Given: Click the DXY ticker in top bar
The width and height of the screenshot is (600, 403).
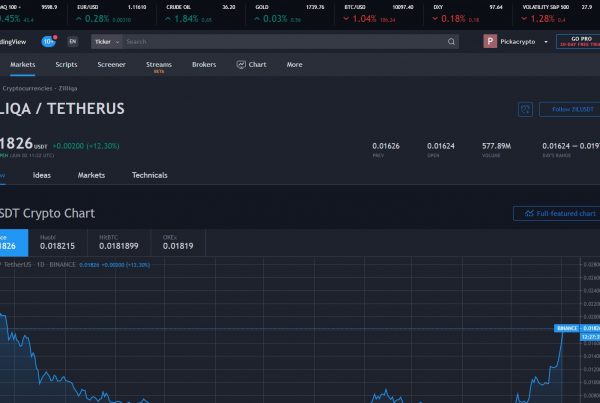Looking at the screenshot, I should point(468,14).
